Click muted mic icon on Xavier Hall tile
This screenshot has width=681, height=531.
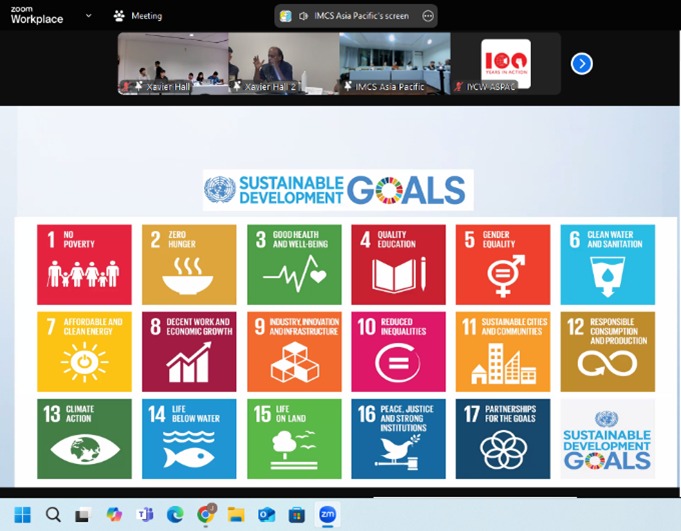click(x=126, y=86)
